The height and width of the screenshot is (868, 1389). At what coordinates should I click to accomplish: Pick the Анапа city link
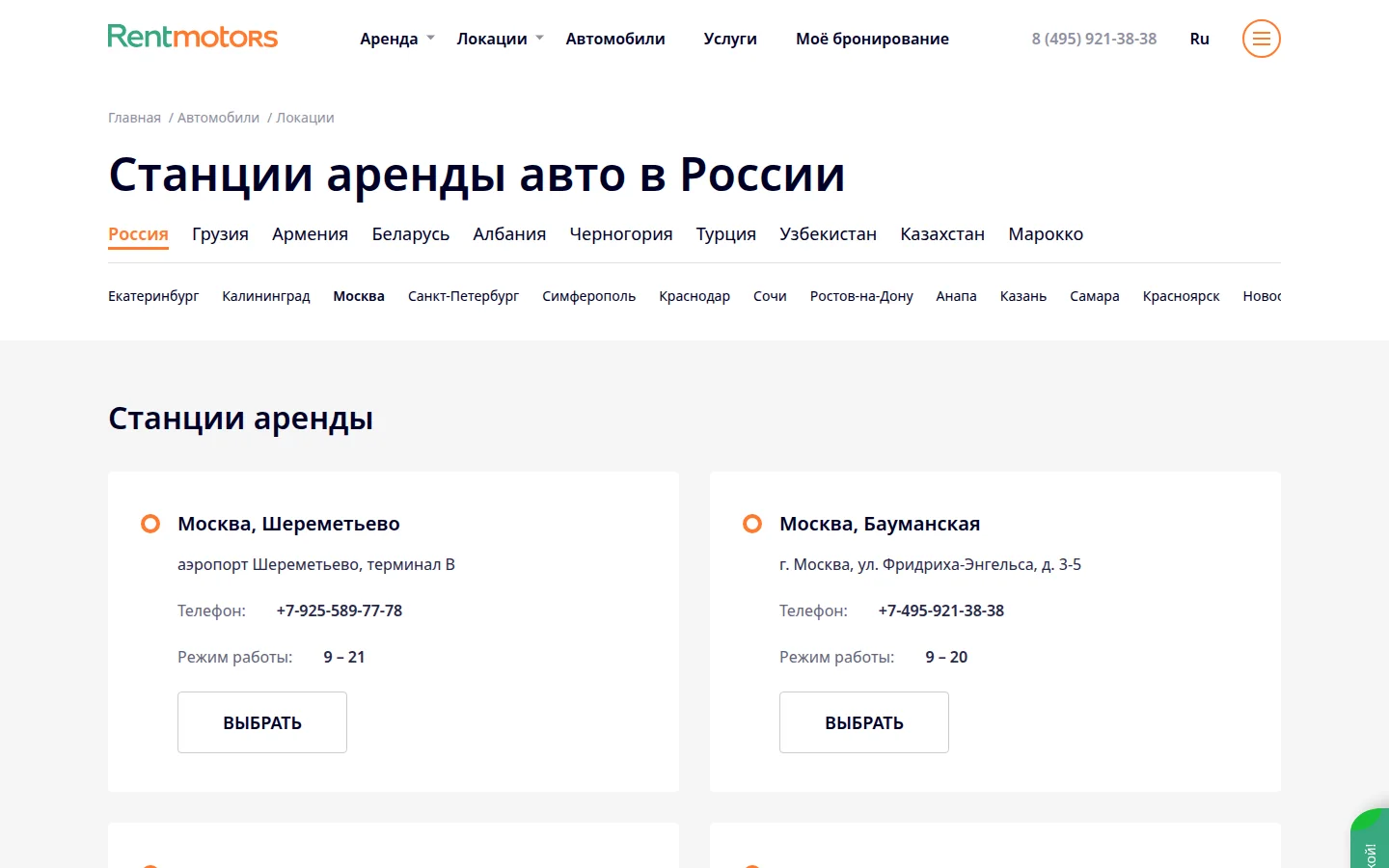click(x=956, y=296)
